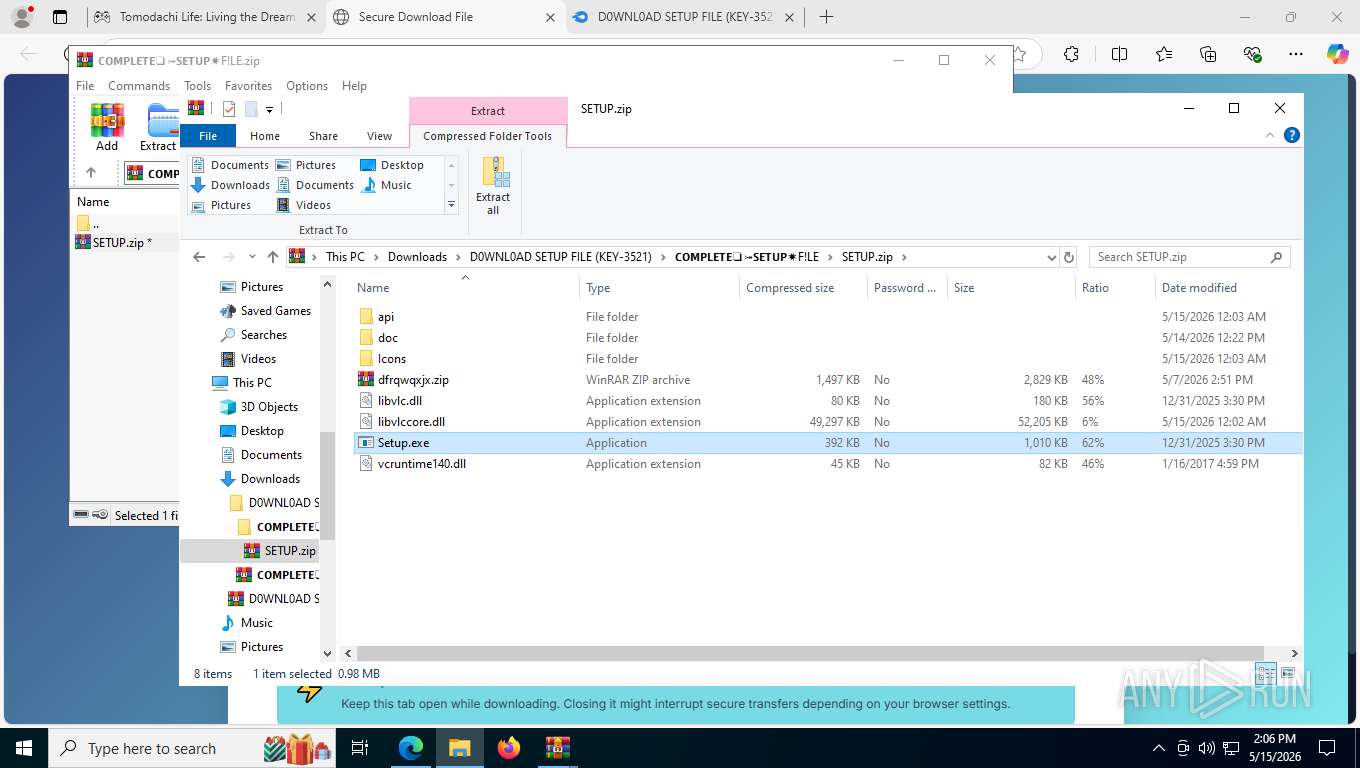The width and height of the screenshot is (1360, 768).
Task: Open WinRAR Commands menu
Action: [x=139, y=86]
